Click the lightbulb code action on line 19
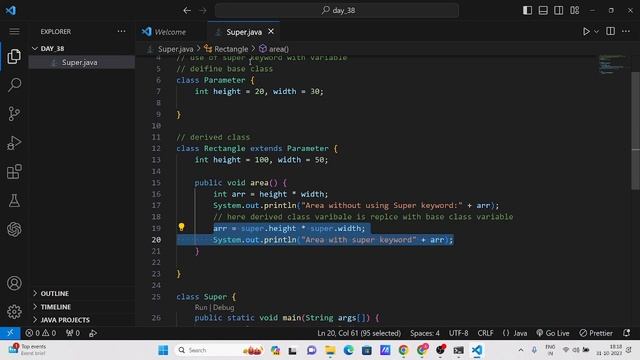Screen dimensions: 640x360 [x=181, y=227]
